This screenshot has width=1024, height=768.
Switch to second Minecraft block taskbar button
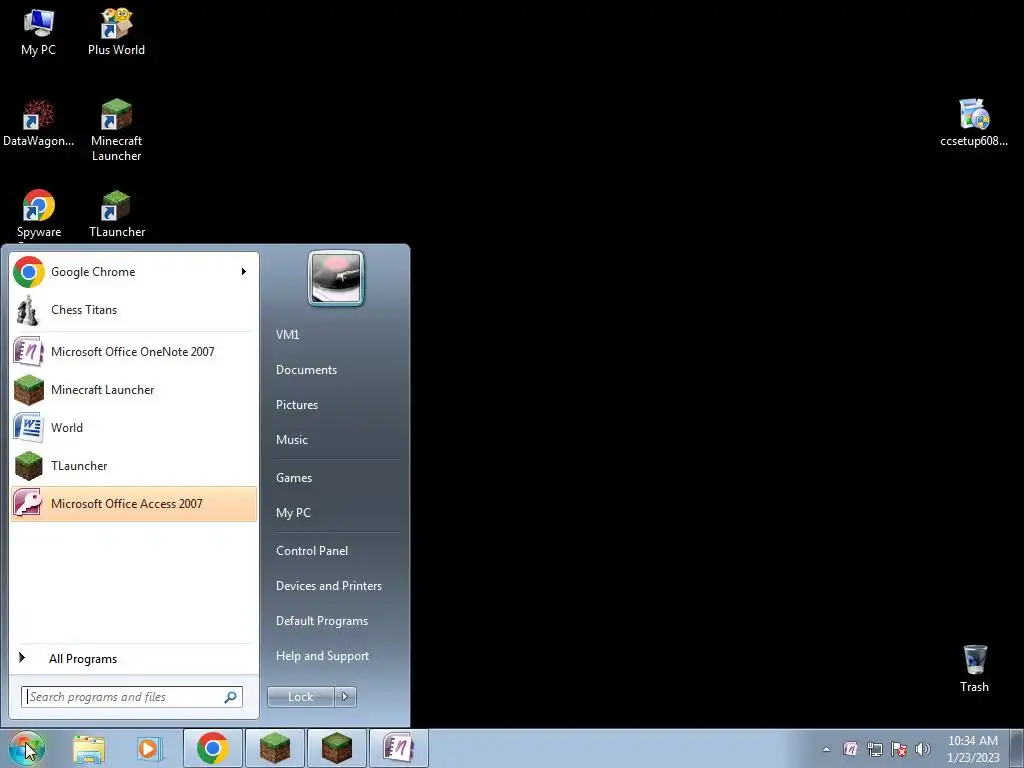[x=336, y=748]
